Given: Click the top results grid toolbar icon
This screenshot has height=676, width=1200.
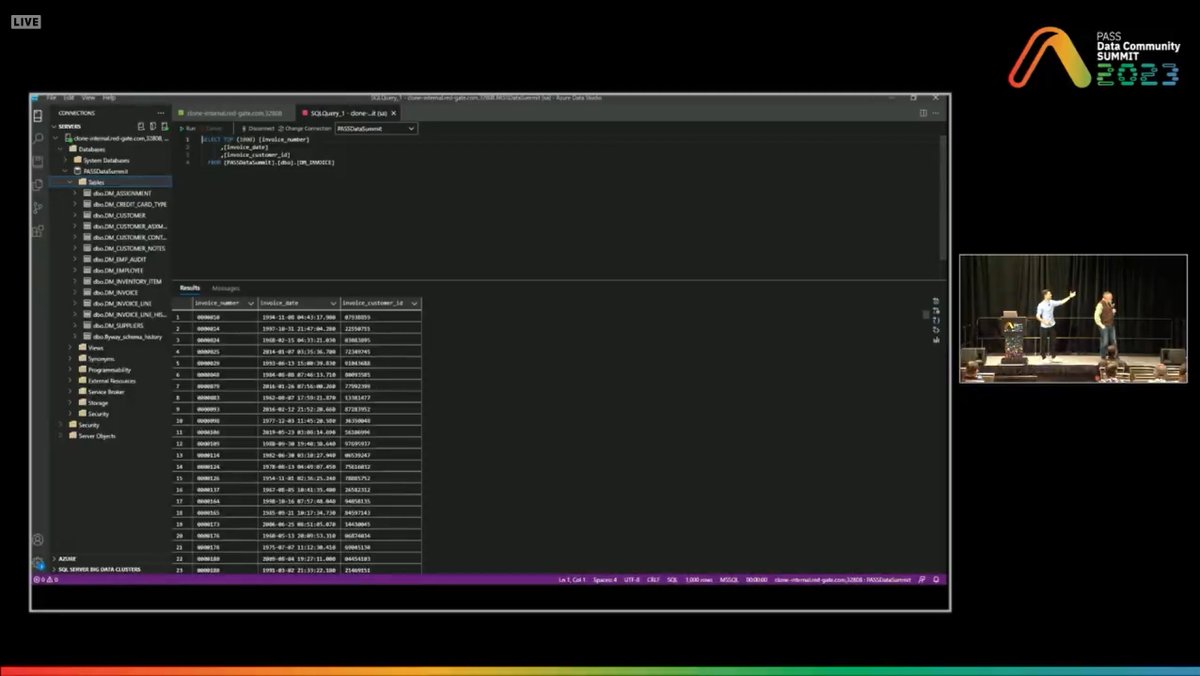Looking at the screenshot, I should point(936,301).
